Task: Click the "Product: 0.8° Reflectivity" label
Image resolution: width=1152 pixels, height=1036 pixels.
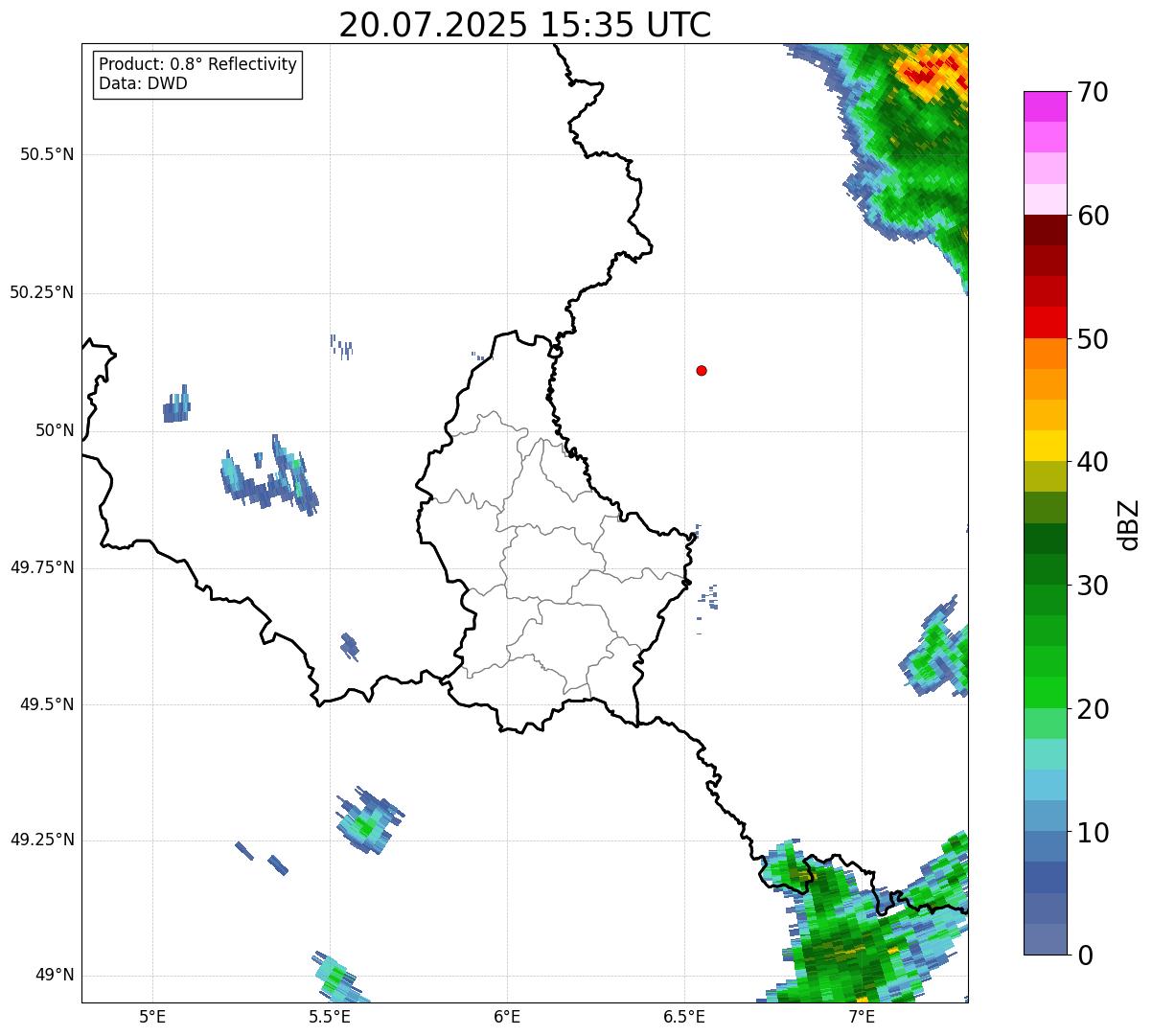Action: coord(198,64)
